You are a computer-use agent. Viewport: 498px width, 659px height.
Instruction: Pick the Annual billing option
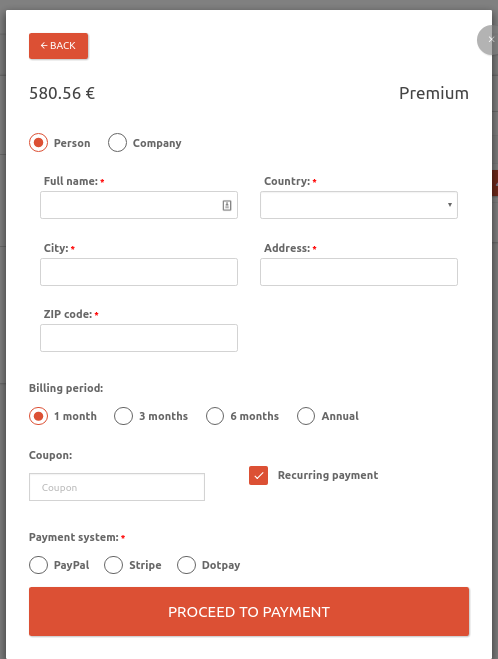(306, 416)
